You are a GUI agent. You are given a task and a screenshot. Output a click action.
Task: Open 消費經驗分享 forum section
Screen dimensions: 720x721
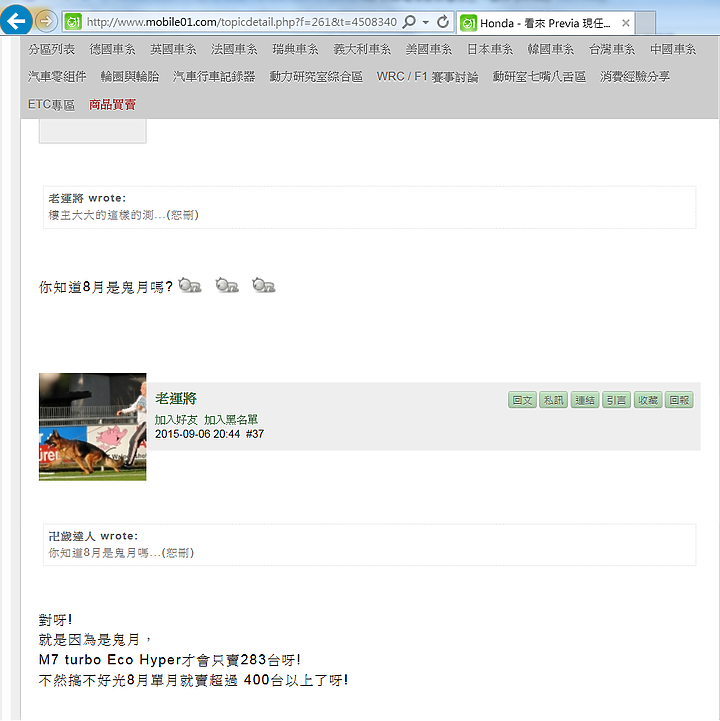coord(634,76)
